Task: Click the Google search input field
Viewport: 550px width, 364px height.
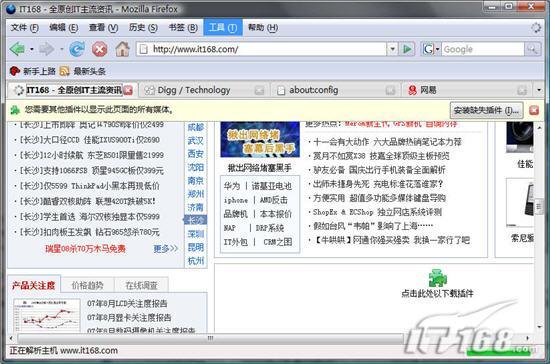Action: click(483, 49)
